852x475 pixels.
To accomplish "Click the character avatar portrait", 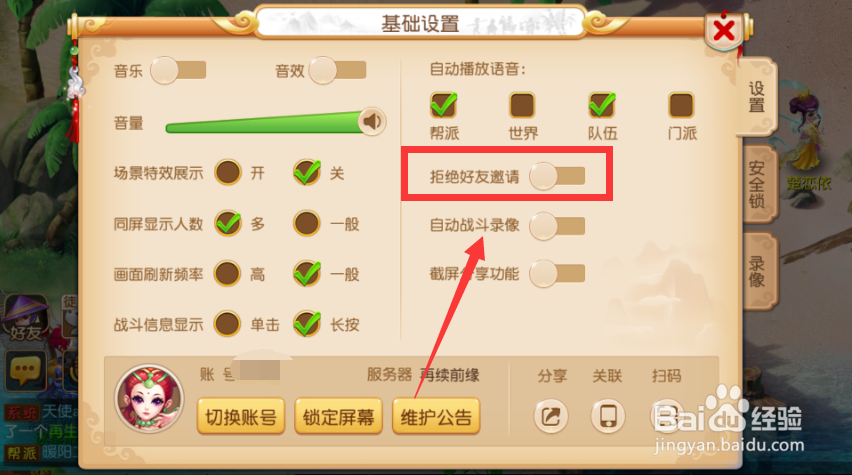I will coord(149,398).
